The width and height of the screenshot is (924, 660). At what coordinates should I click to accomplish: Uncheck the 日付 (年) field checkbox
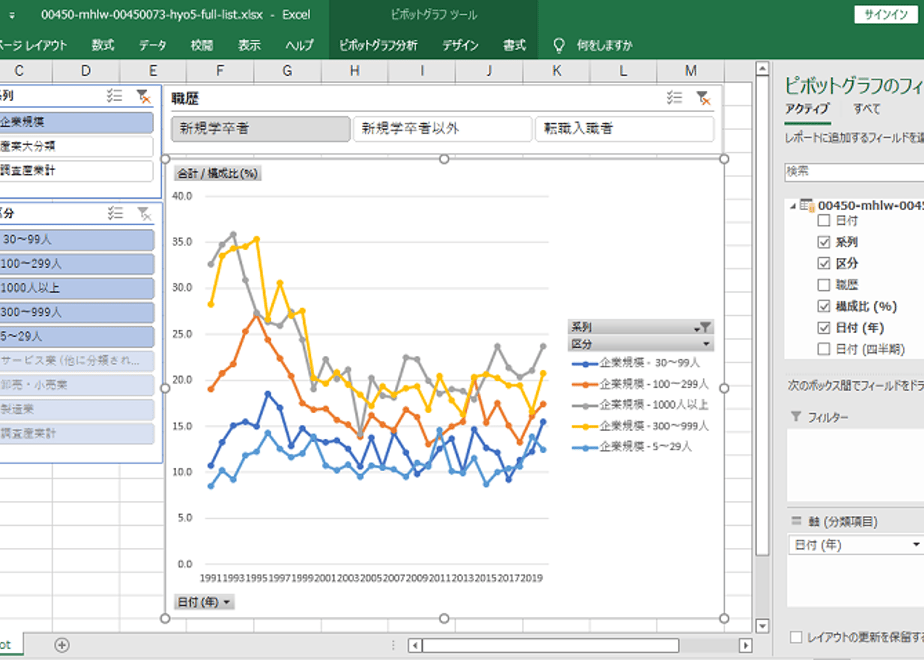pos(824,328)
